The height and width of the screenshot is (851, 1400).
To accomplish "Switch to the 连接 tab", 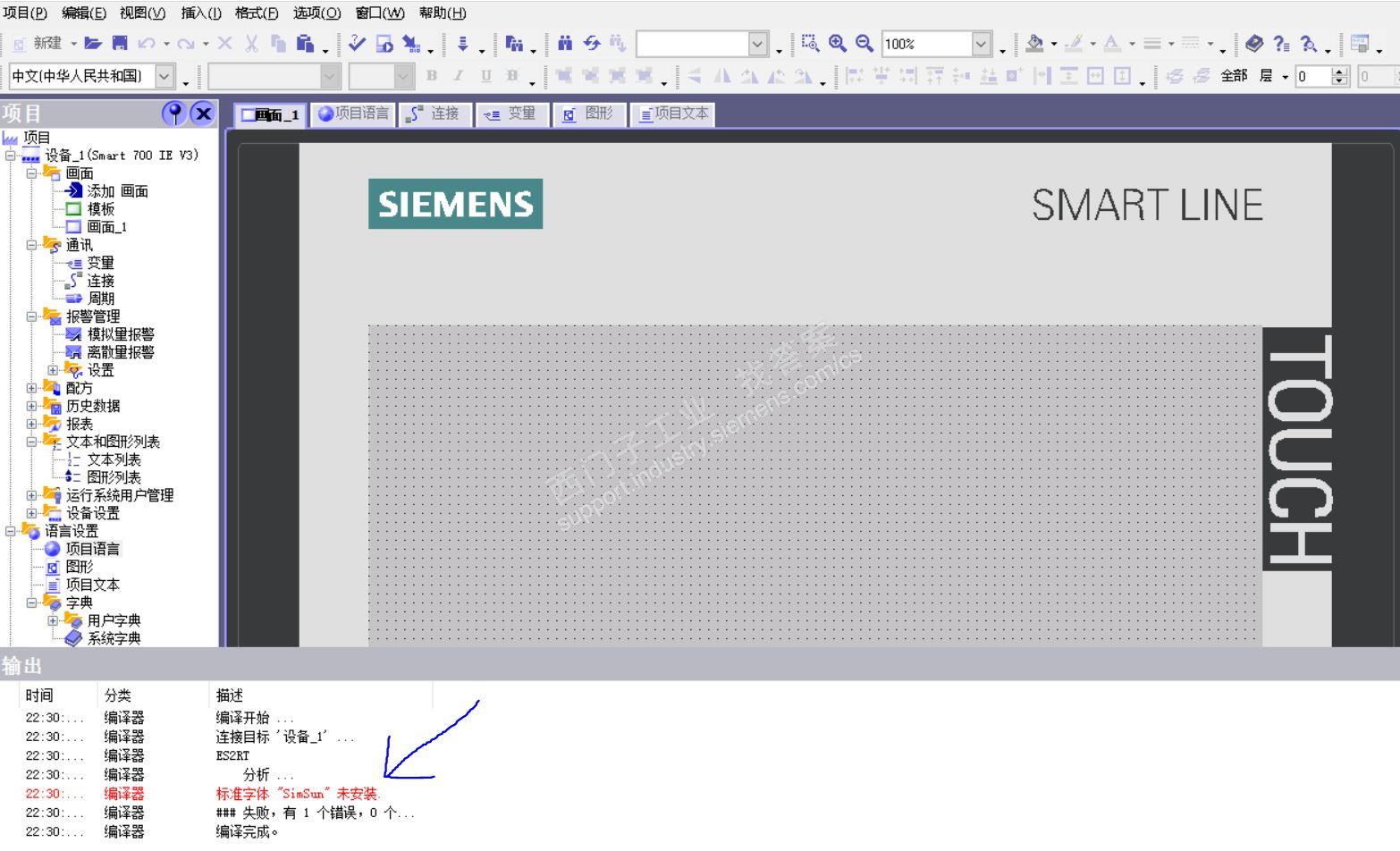I will (x=434, y=114).
